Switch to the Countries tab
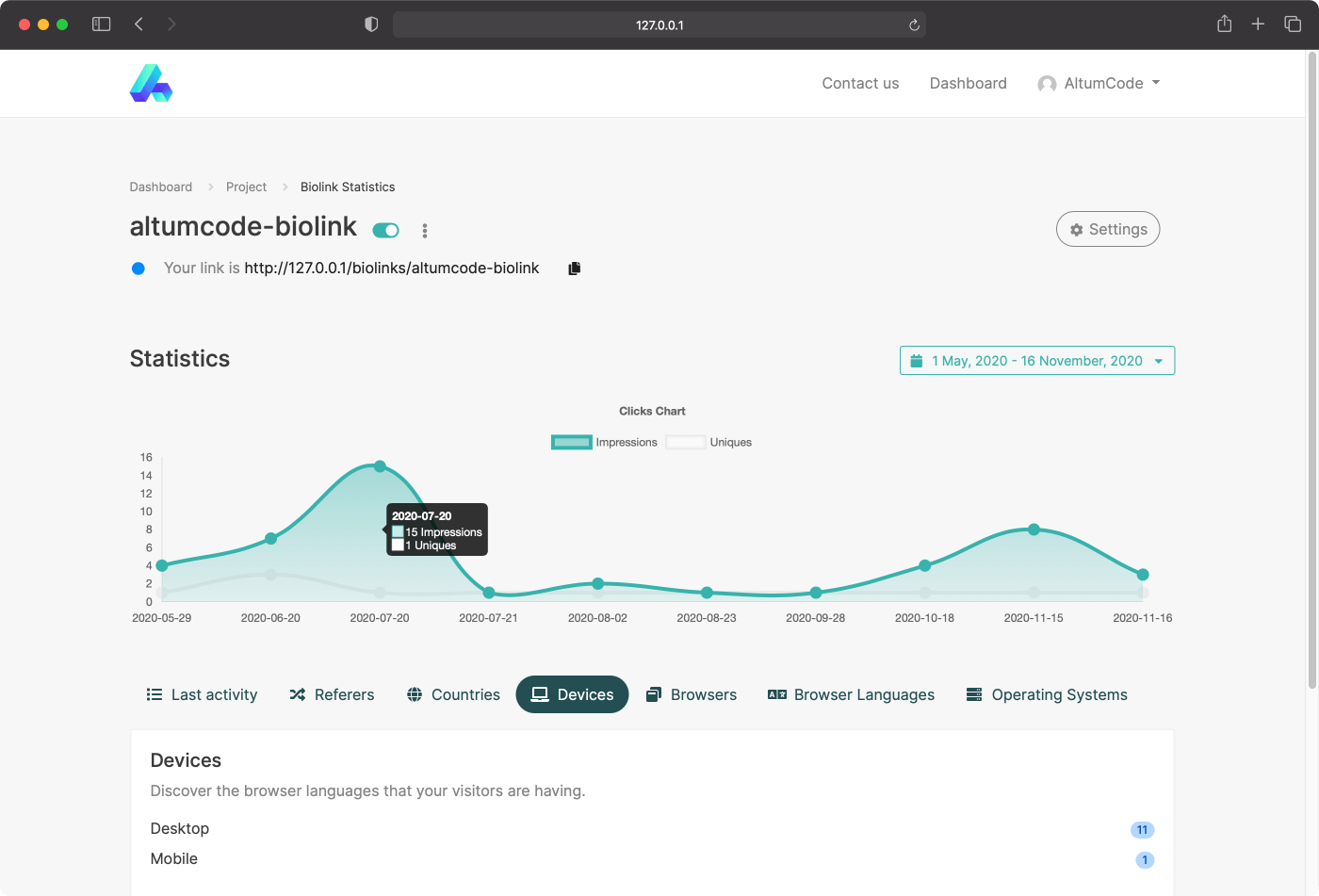 coord(453,694)
